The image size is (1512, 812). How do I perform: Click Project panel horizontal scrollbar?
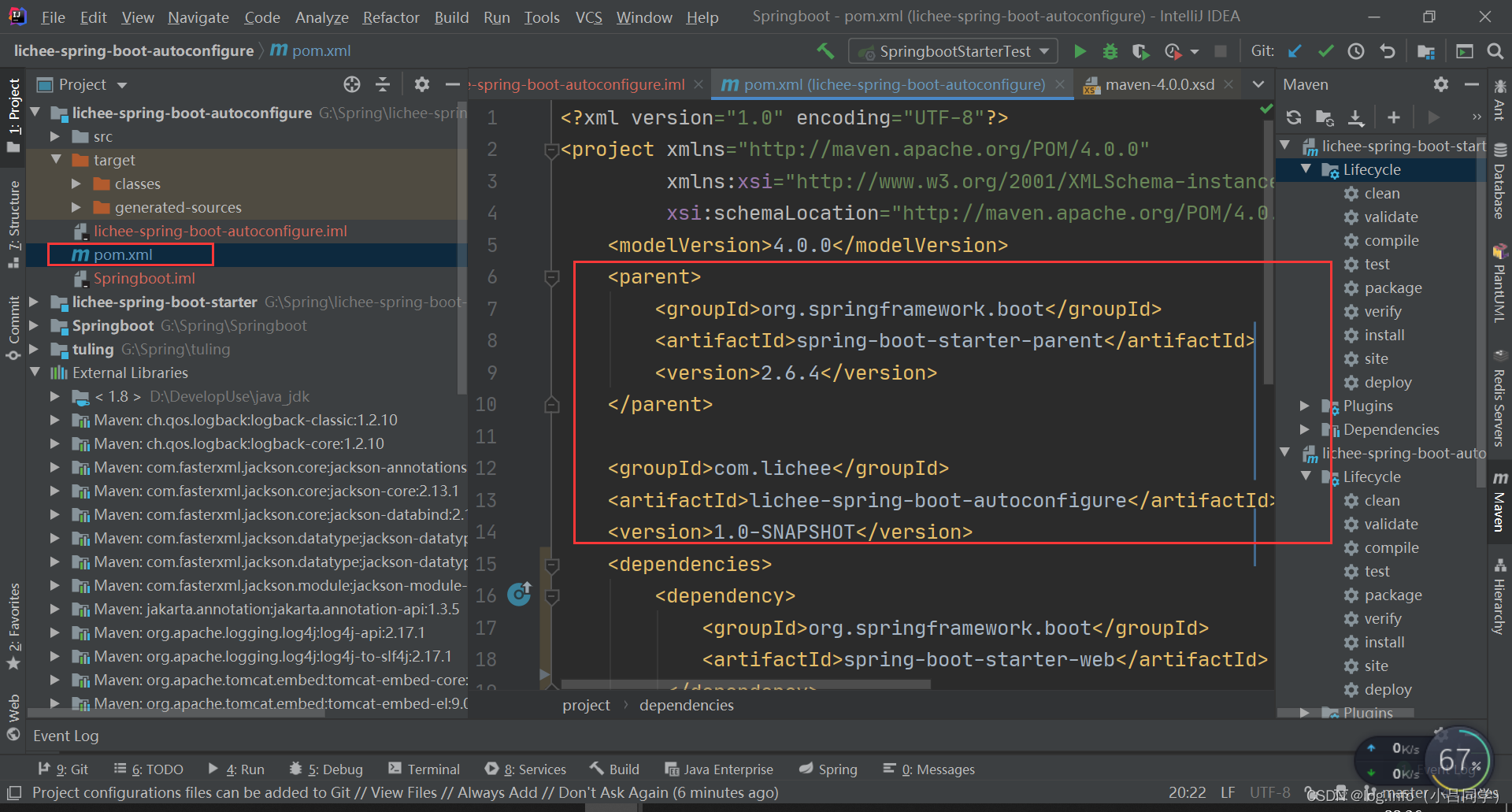click(x=177, y=712)
